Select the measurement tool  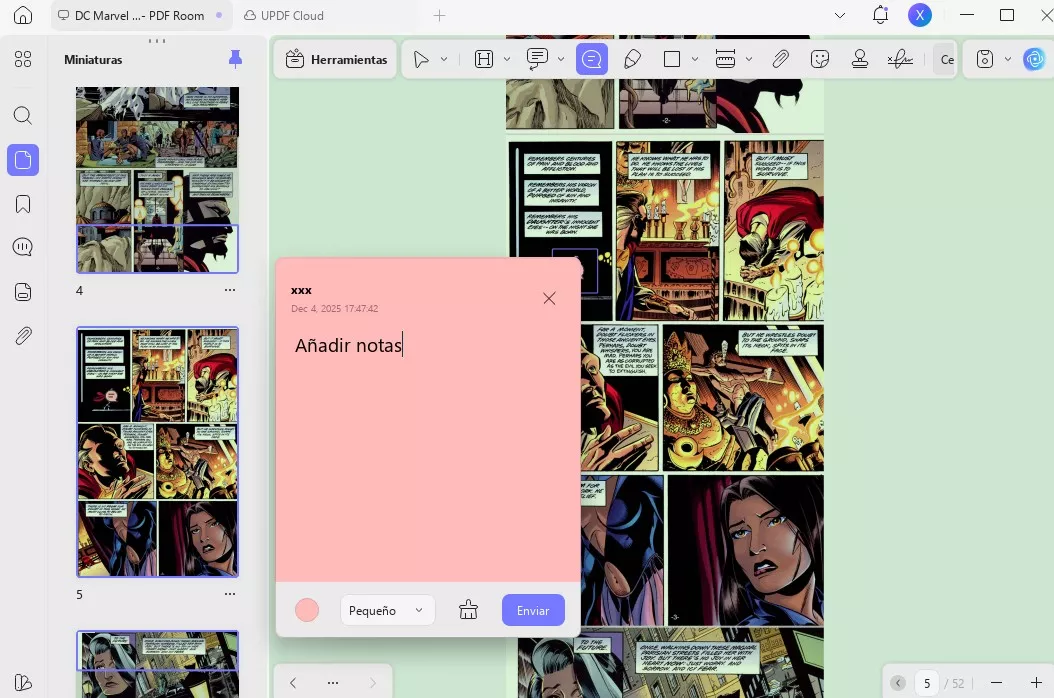pos(725,60)
